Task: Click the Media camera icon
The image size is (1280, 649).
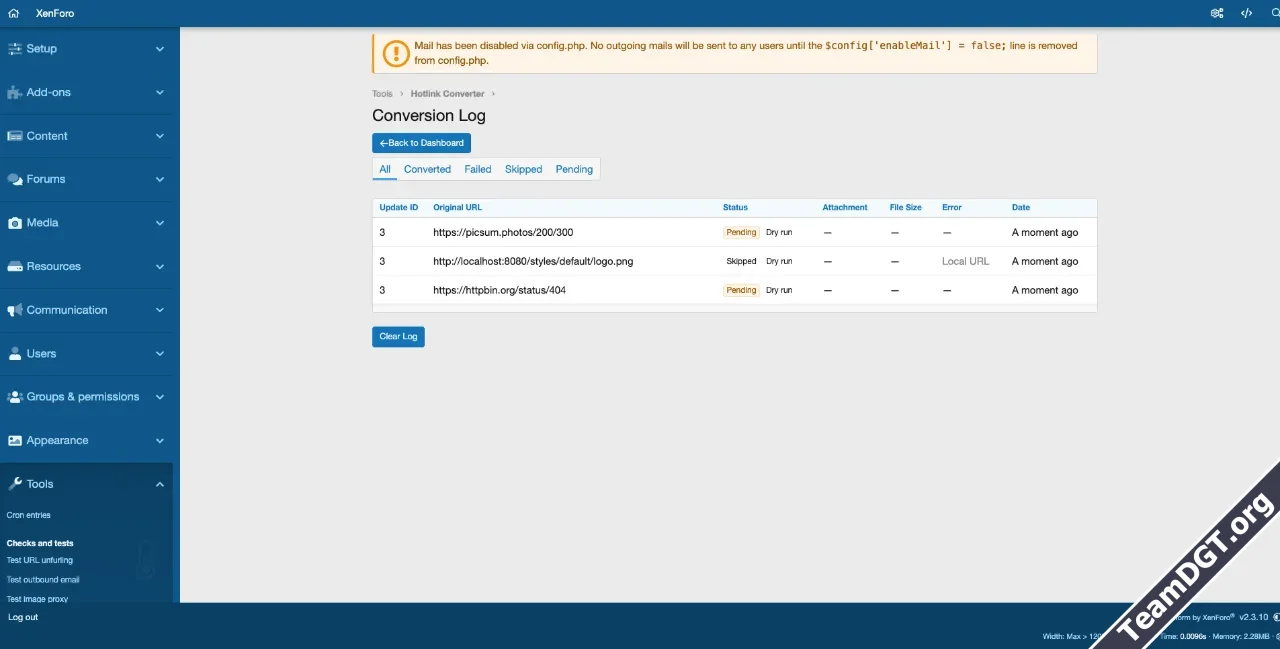Action: 15,223
